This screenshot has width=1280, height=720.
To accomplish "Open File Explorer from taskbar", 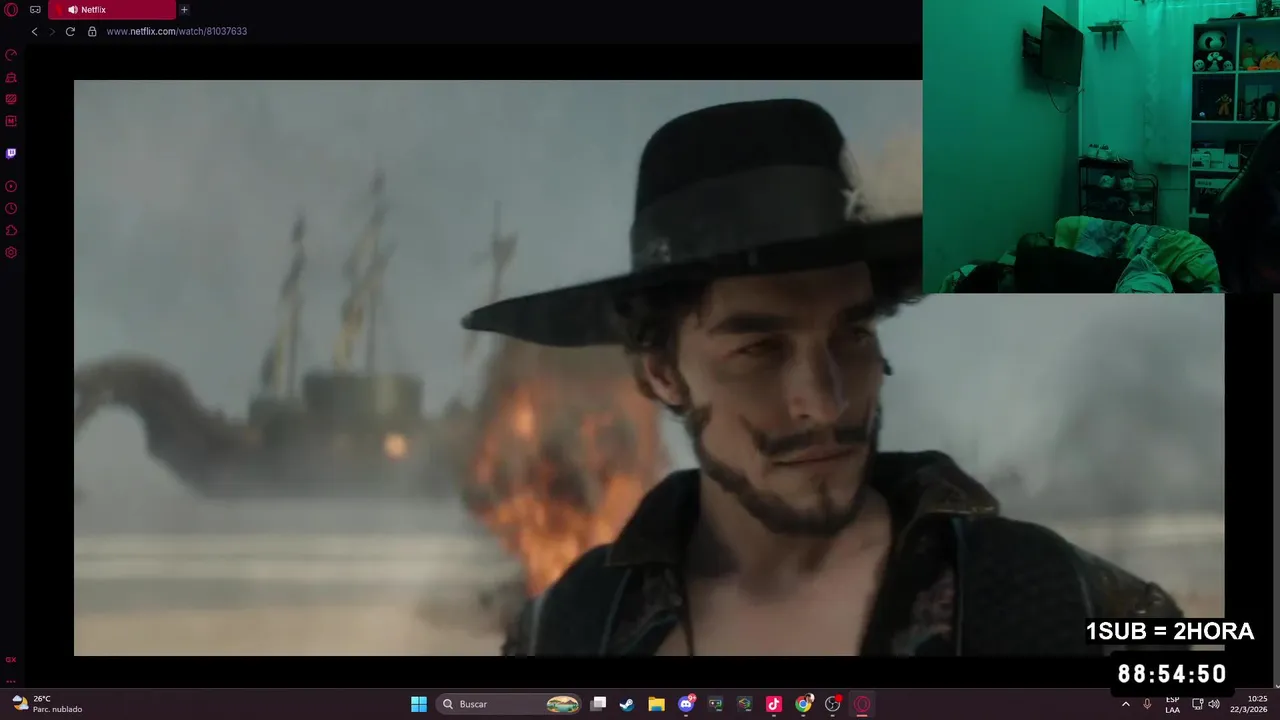I will coord(656,704).
